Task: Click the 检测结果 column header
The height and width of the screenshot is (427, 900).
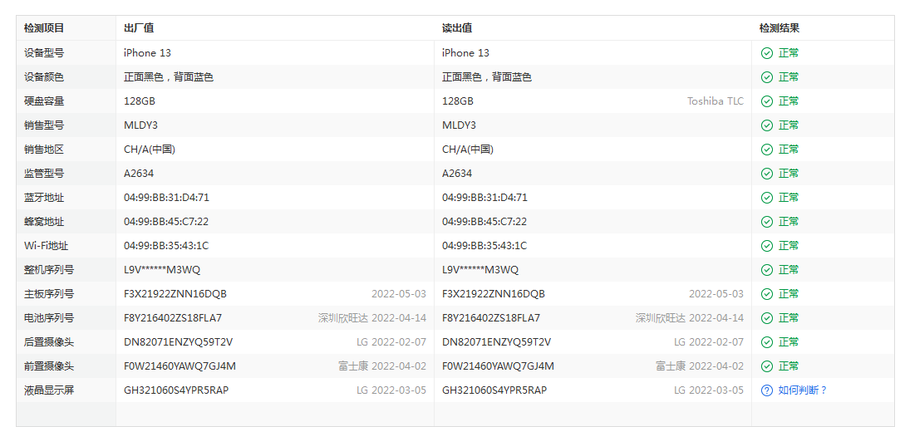Action: [x=779, y=28]
